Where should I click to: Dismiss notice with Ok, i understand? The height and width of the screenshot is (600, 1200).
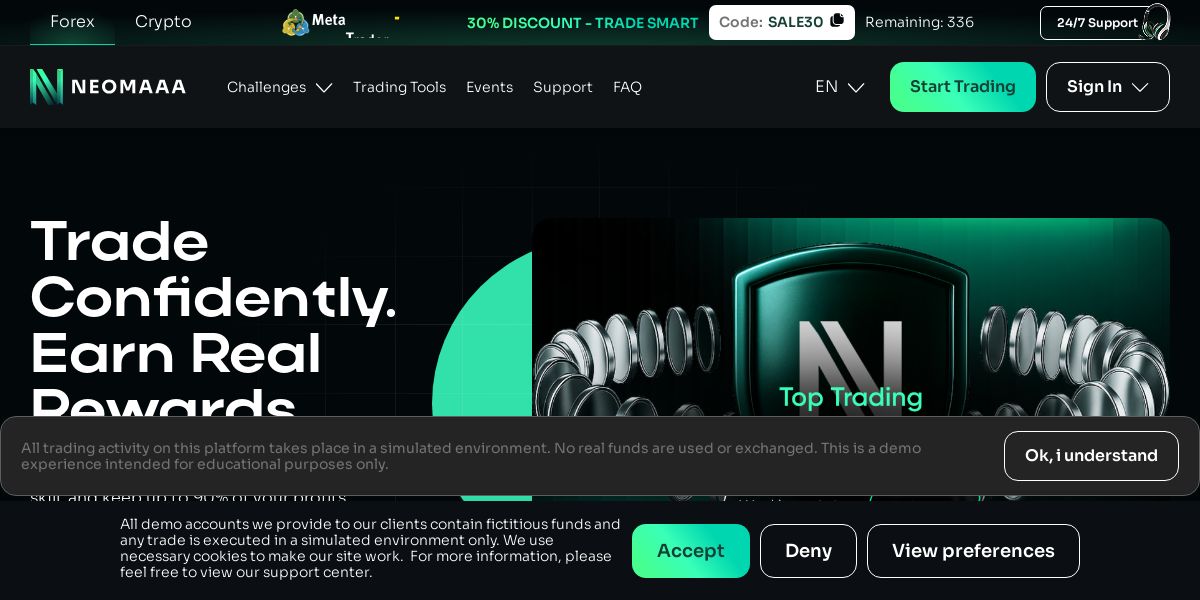(x=1091, y=456)
